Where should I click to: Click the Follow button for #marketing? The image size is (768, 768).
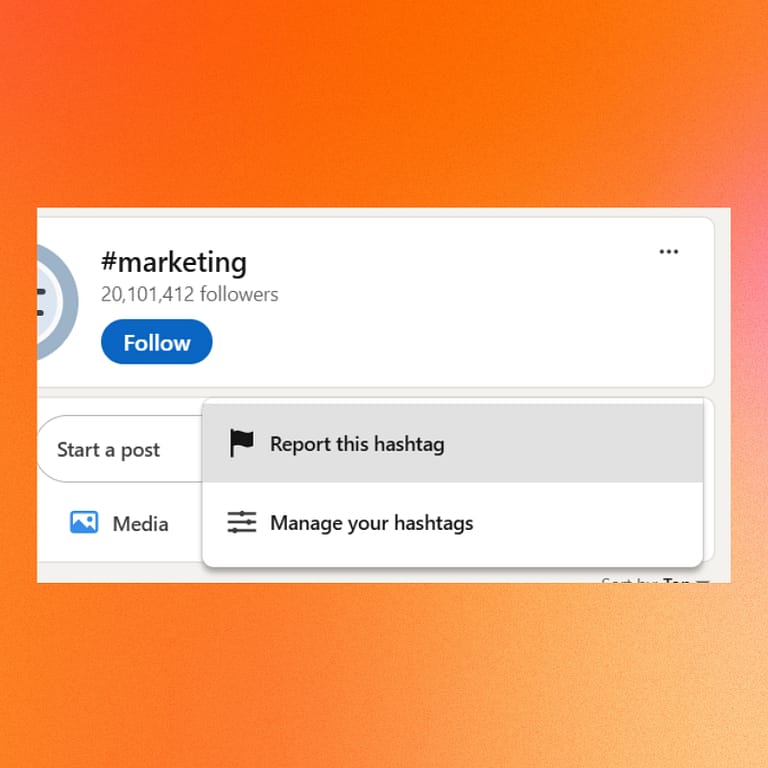(x=156, y=342)
